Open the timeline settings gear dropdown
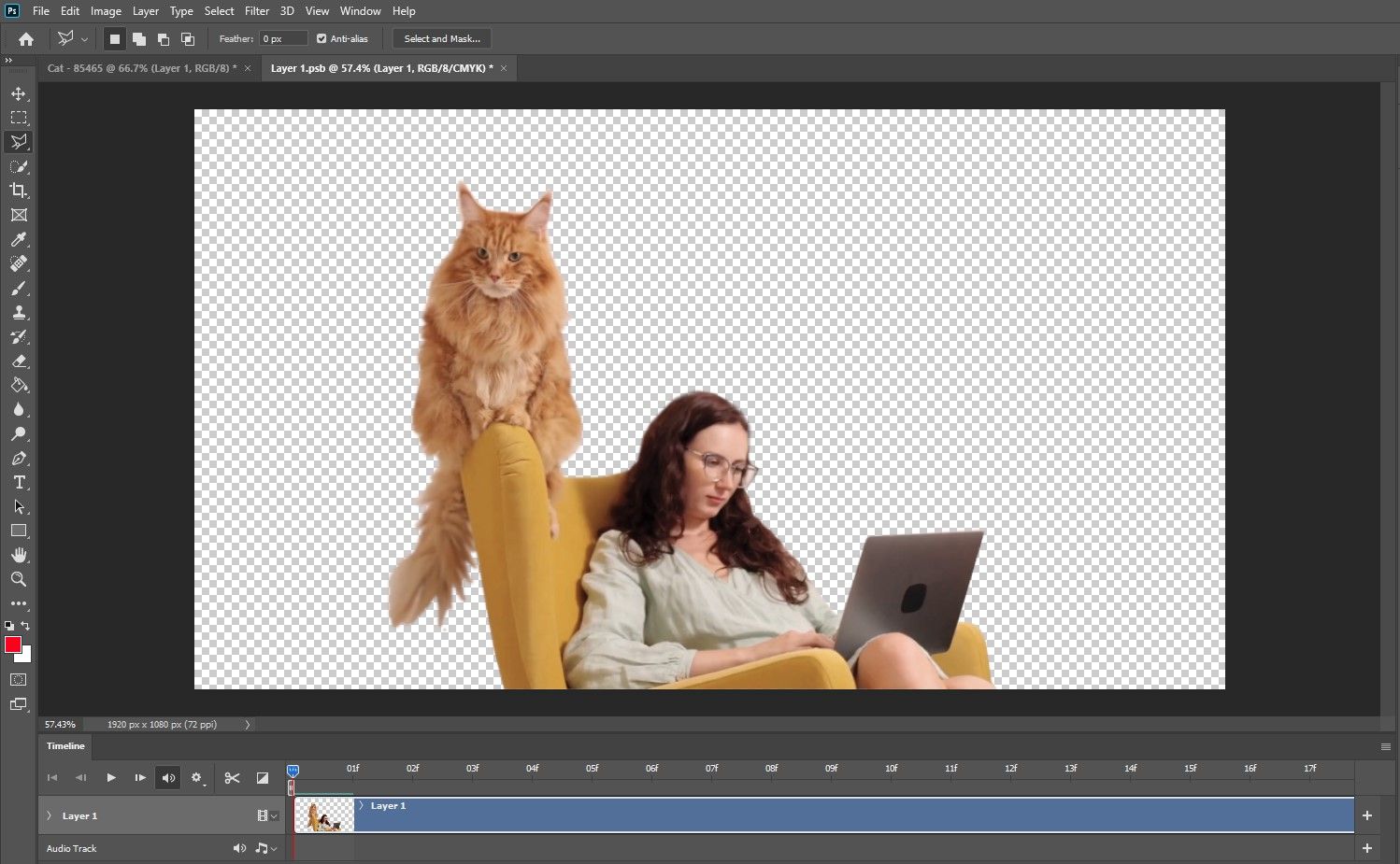Viewport: 1400px width, 864px height. tap(197, 777)
